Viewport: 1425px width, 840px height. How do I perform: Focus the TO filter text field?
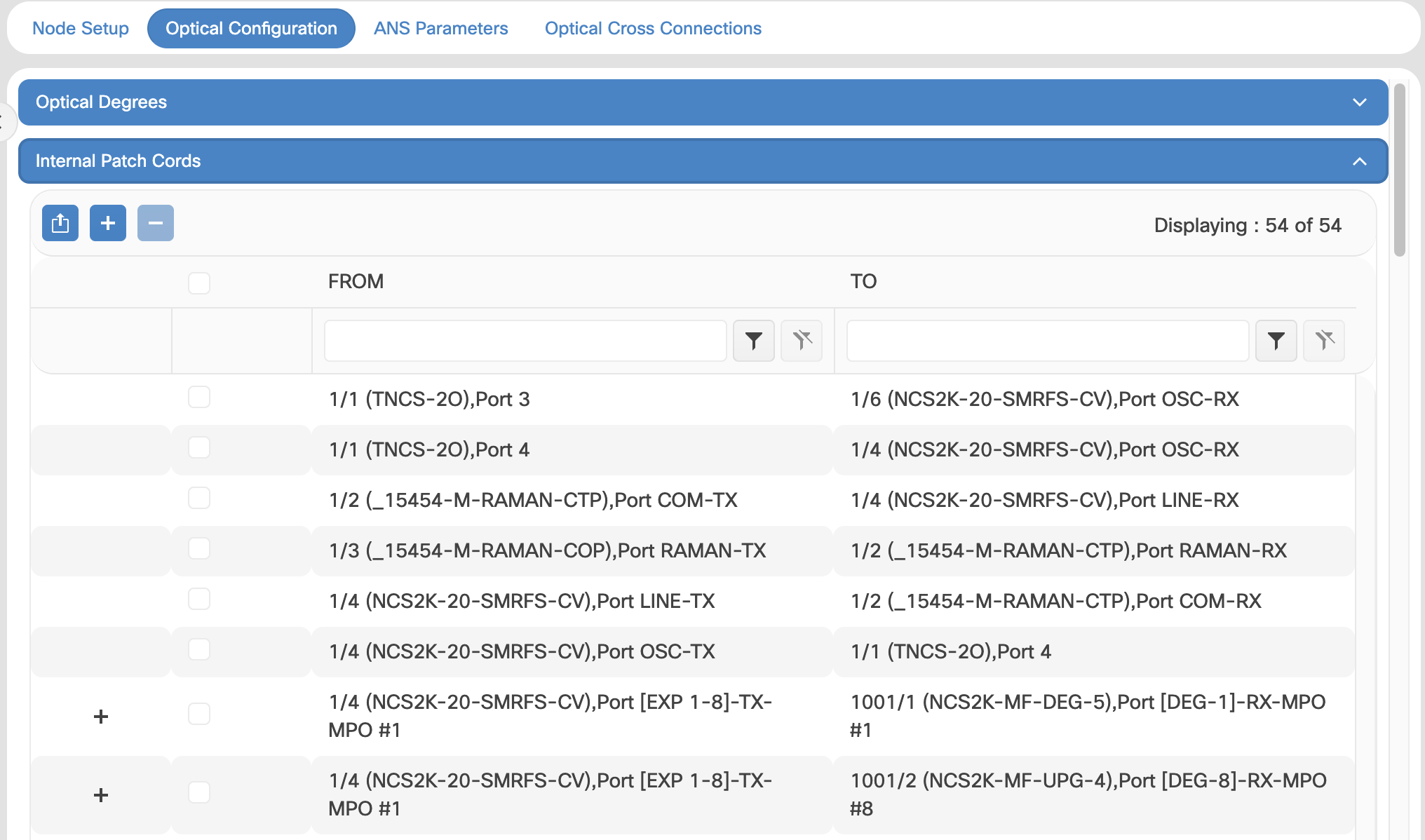[1048, 341]
